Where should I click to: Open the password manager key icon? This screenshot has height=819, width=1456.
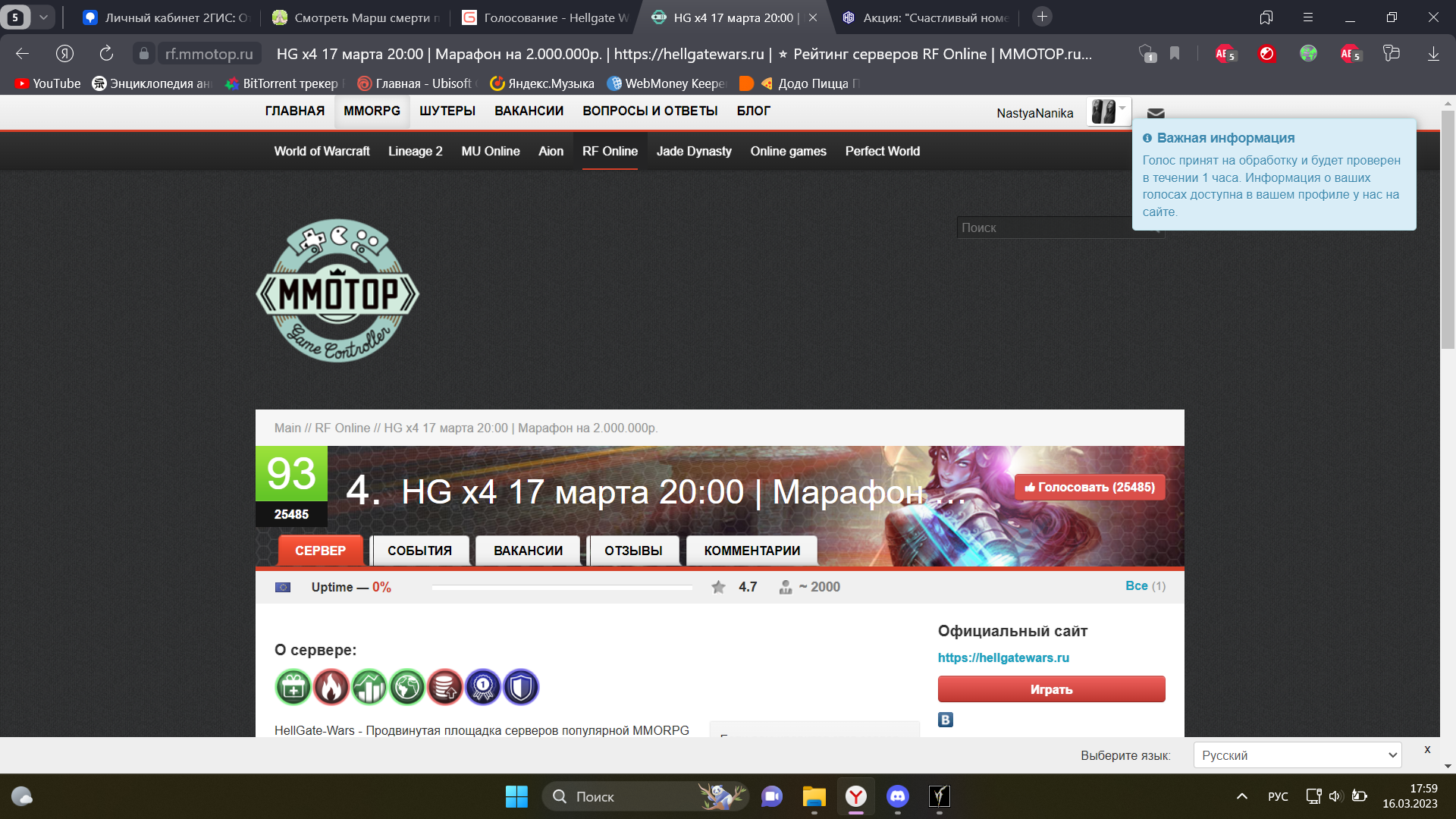tap(1392, 53)
